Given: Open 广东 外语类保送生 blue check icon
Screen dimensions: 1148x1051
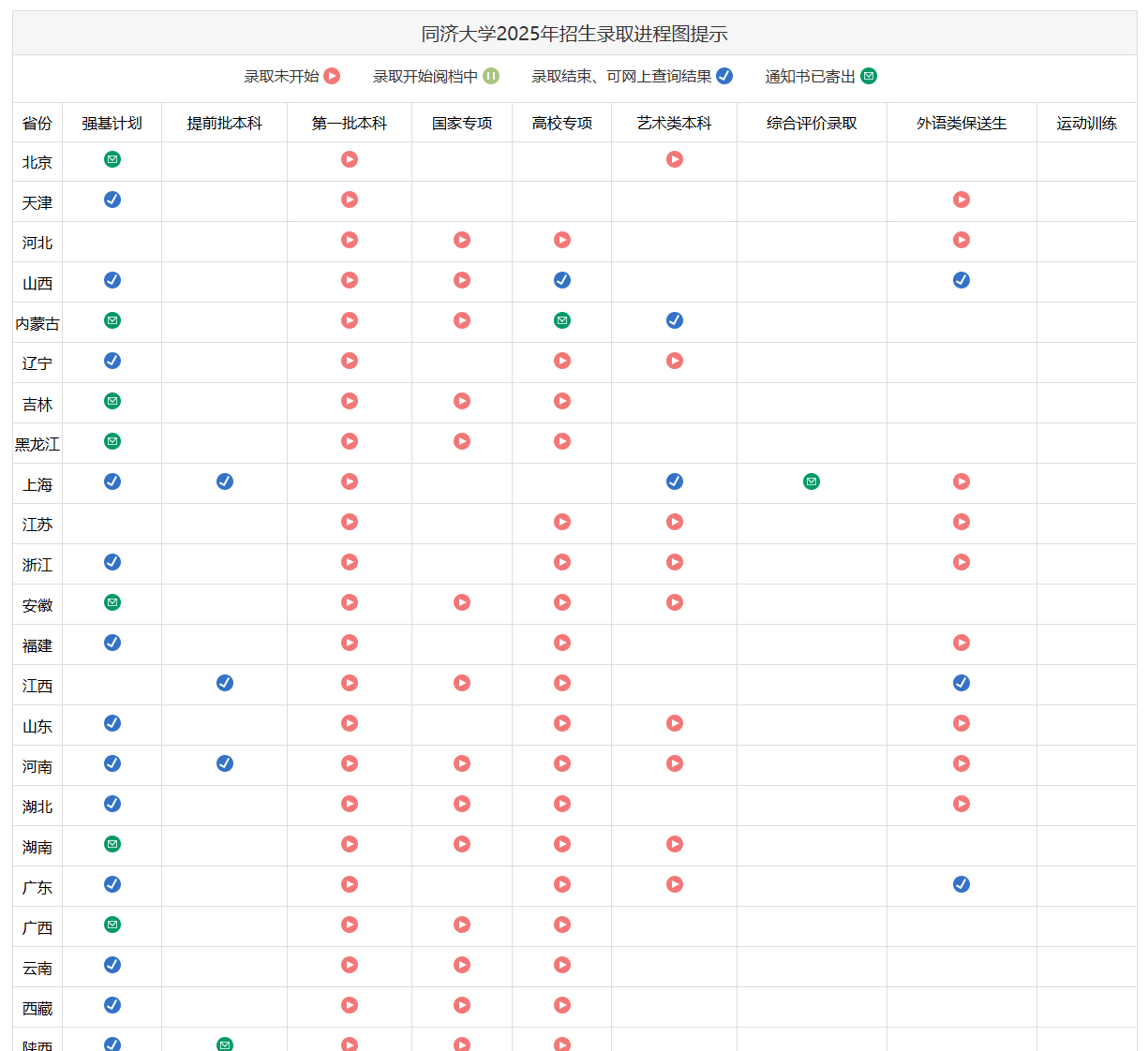Looking at the screenshot, I should 962,884.
